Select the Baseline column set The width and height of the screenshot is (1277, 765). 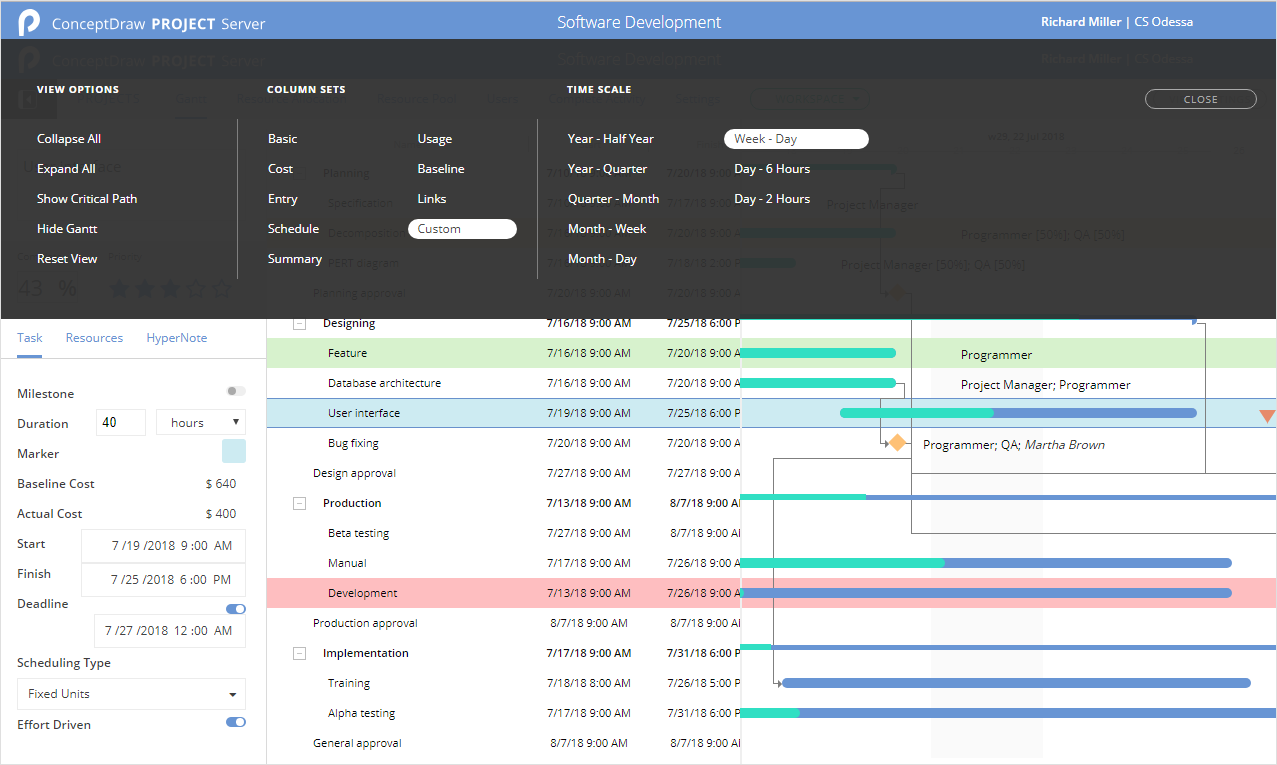(x=441, y=169)
